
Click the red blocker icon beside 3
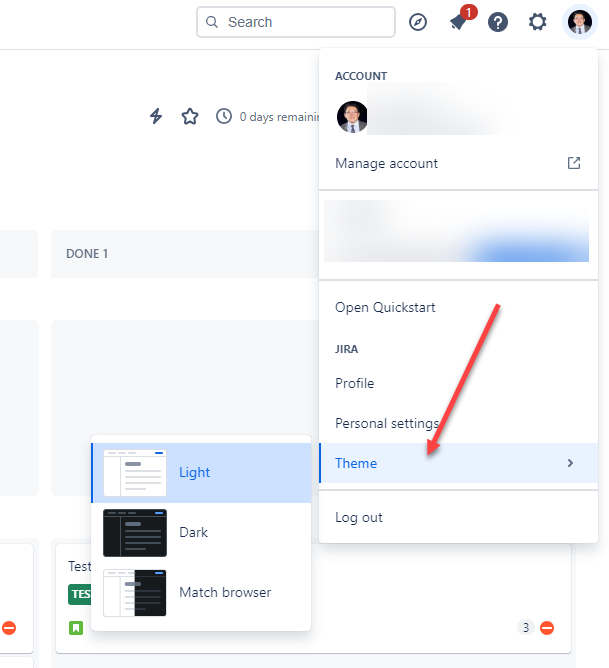click(547, 628)
